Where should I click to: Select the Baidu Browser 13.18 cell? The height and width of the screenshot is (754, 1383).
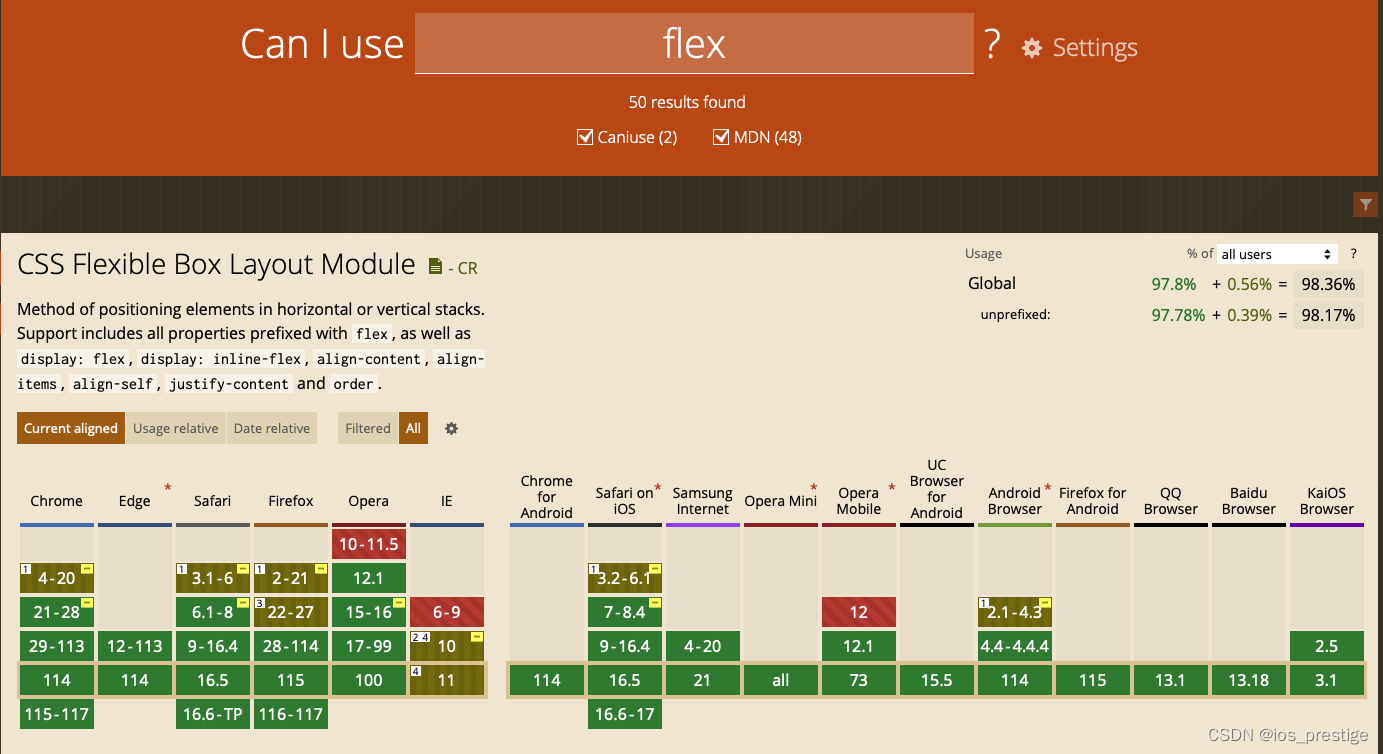click(1249, 680)
